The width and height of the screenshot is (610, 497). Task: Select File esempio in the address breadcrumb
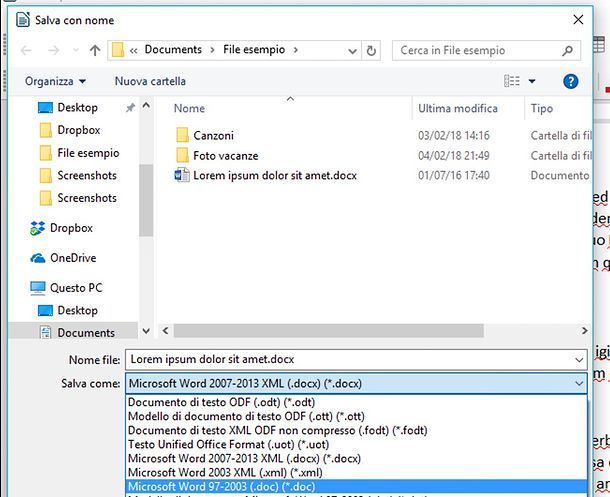(254, 50)
